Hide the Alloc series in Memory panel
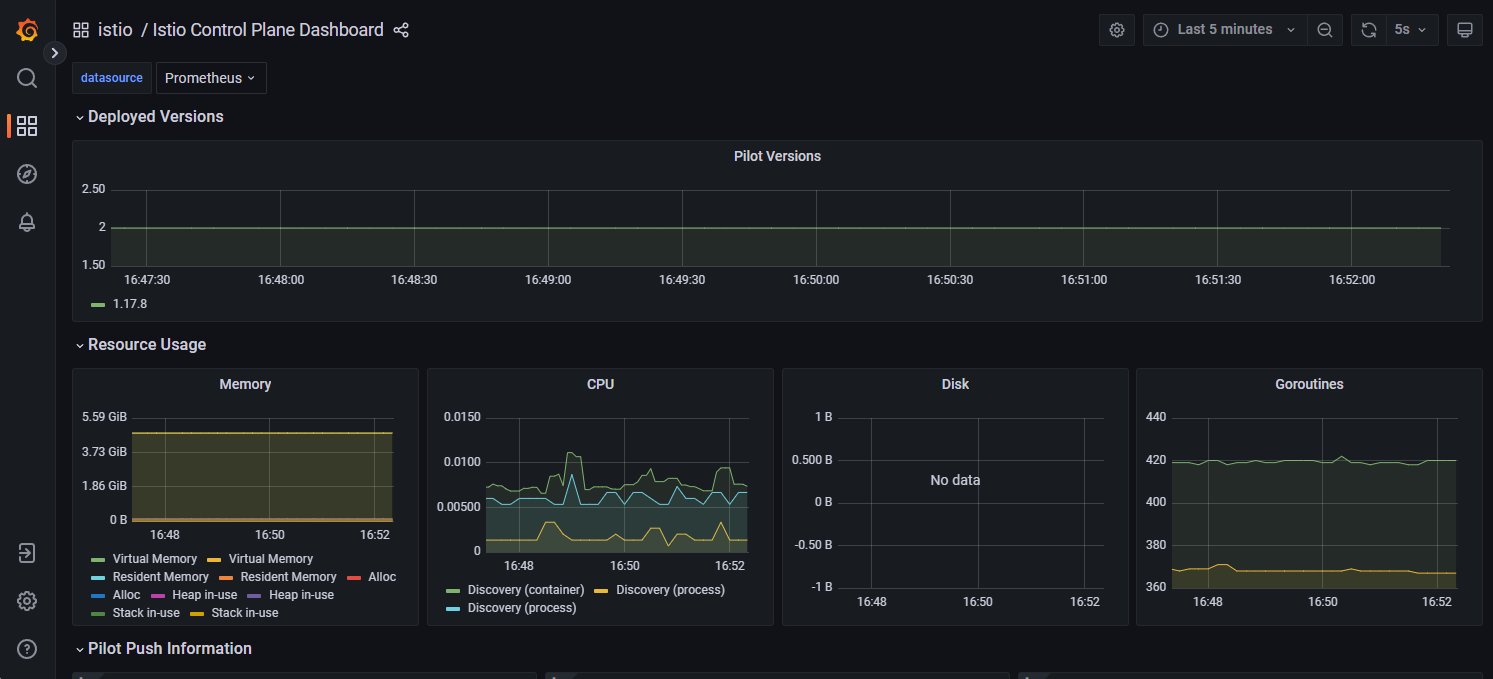1493x679 pixels. pos(380,576)
